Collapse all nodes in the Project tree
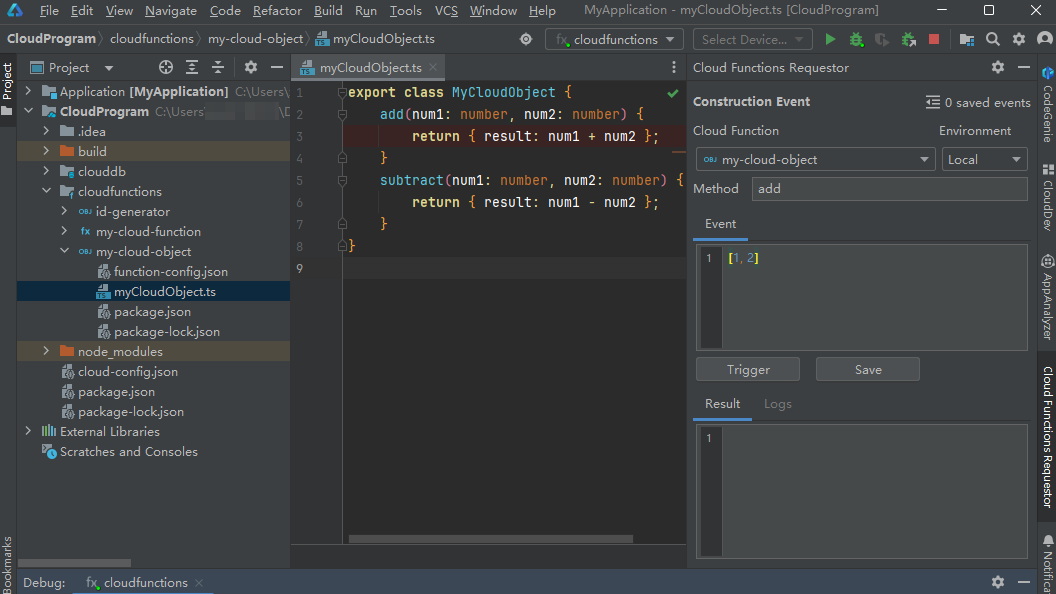The width and height of the screenshot is (1056, 594). (x=216, y=67)
